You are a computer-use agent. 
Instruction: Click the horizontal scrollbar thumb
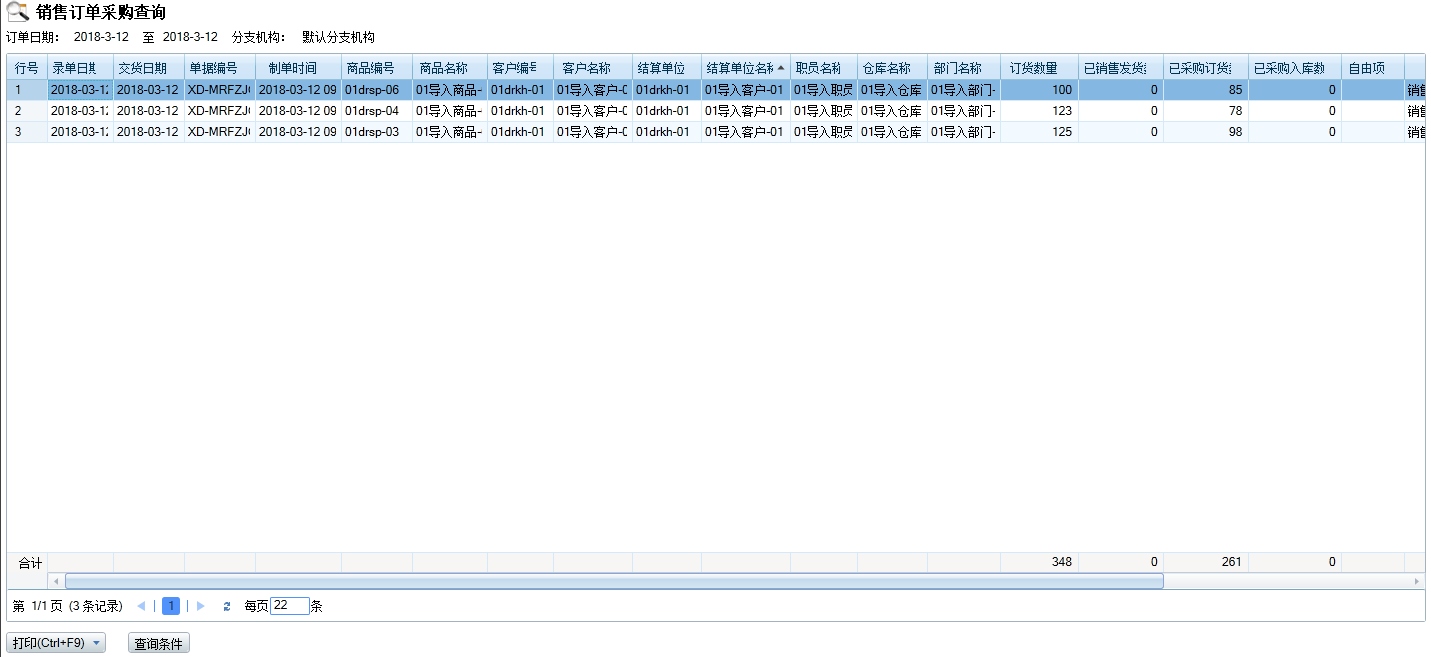(614, 581)
